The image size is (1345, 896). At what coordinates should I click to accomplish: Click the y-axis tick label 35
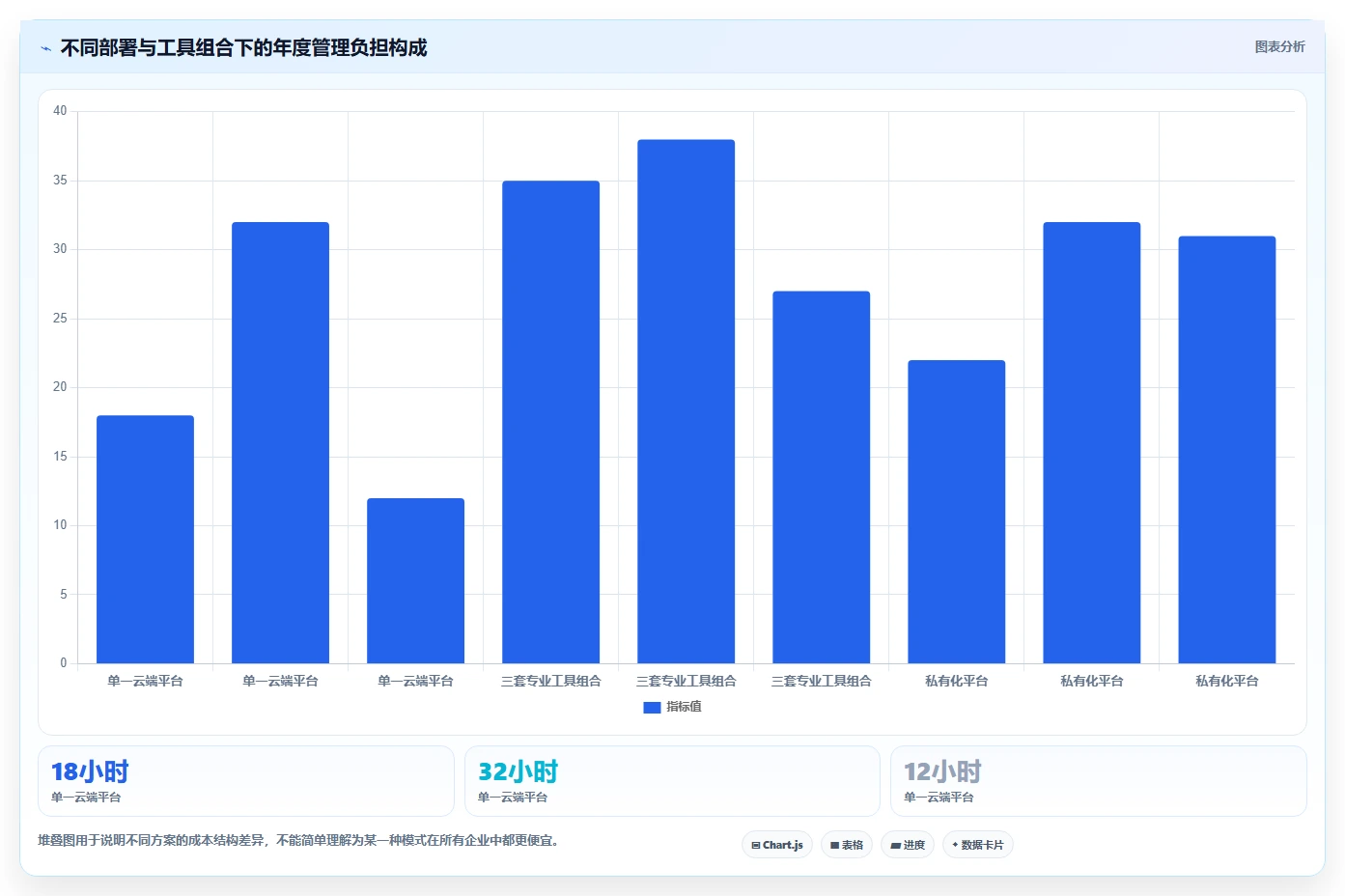[60, 181]
